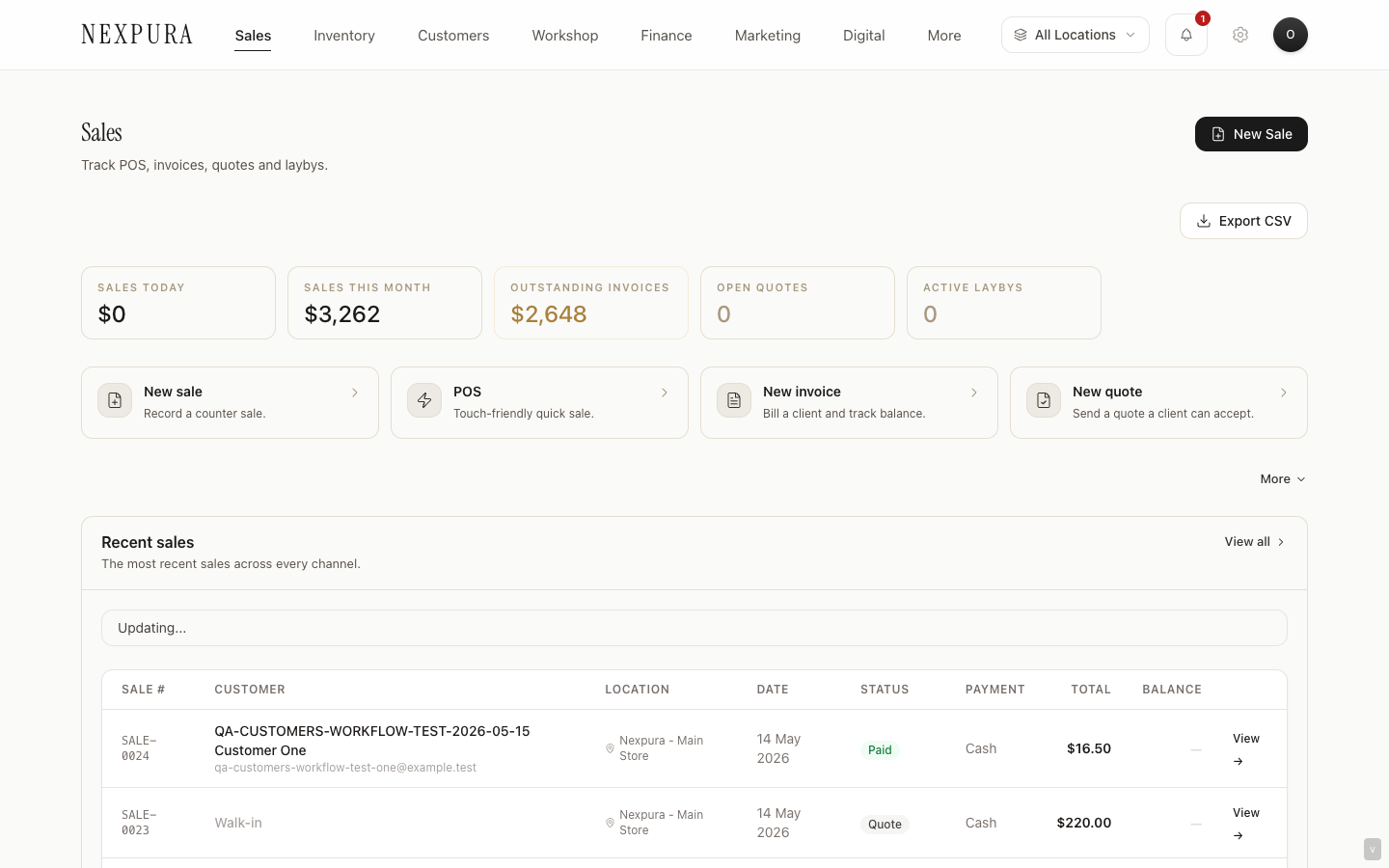This screenshot has height=868, width=1389.
Task: Open the Customers tab
Action: coord(453,36)
